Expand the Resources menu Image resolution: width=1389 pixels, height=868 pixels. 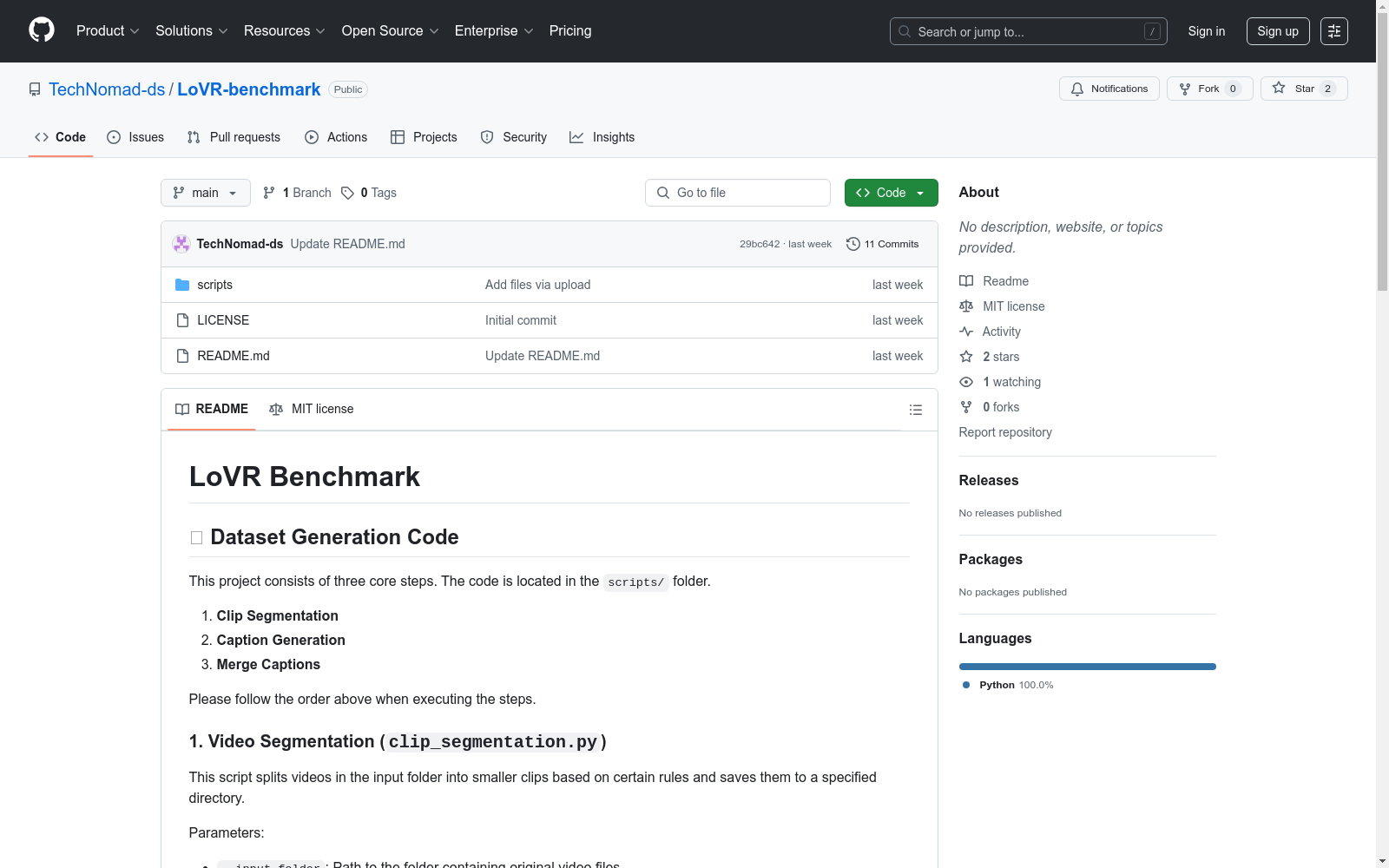(285, 31)
